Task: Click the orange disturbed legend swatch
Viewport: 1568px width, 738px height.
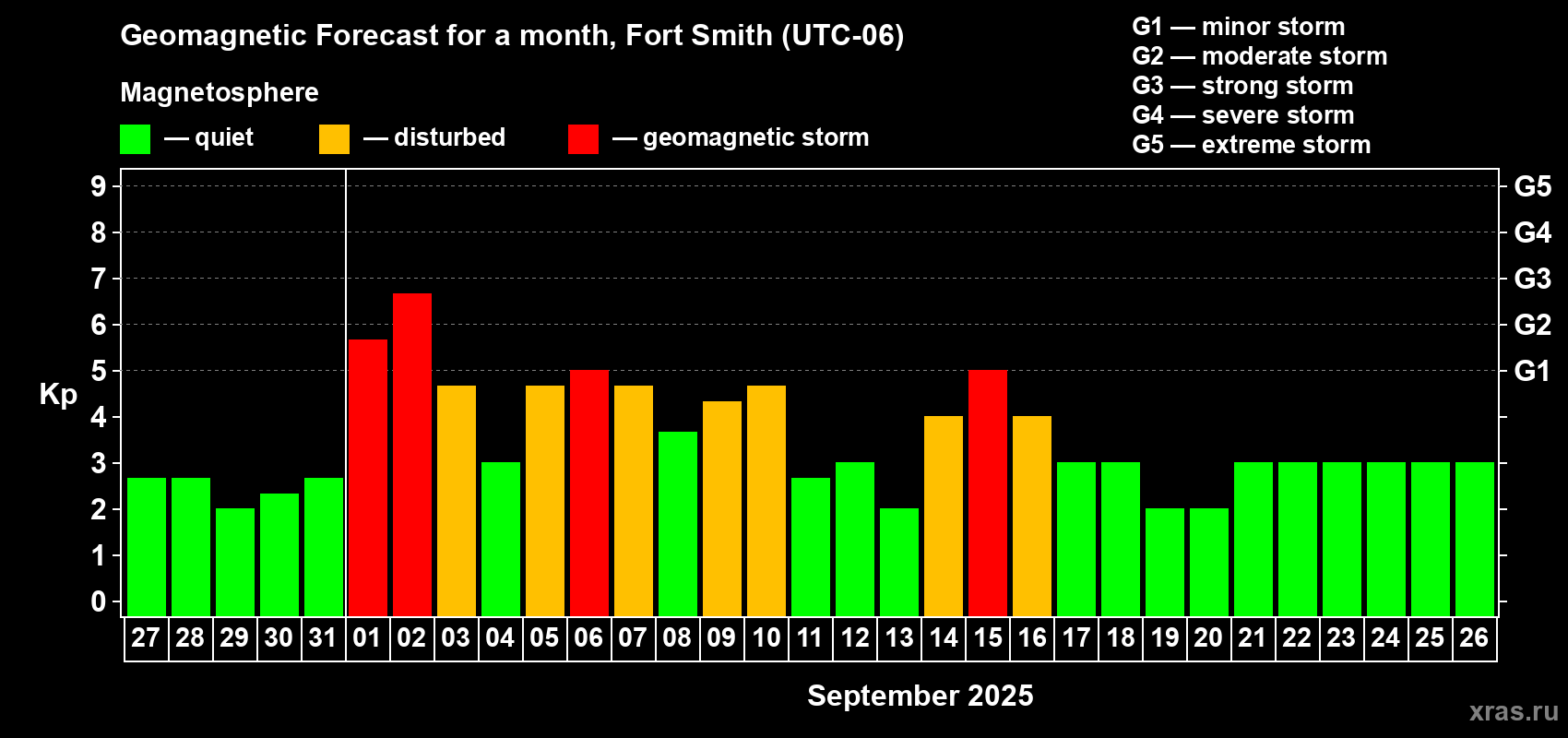Action: point(334,139)
